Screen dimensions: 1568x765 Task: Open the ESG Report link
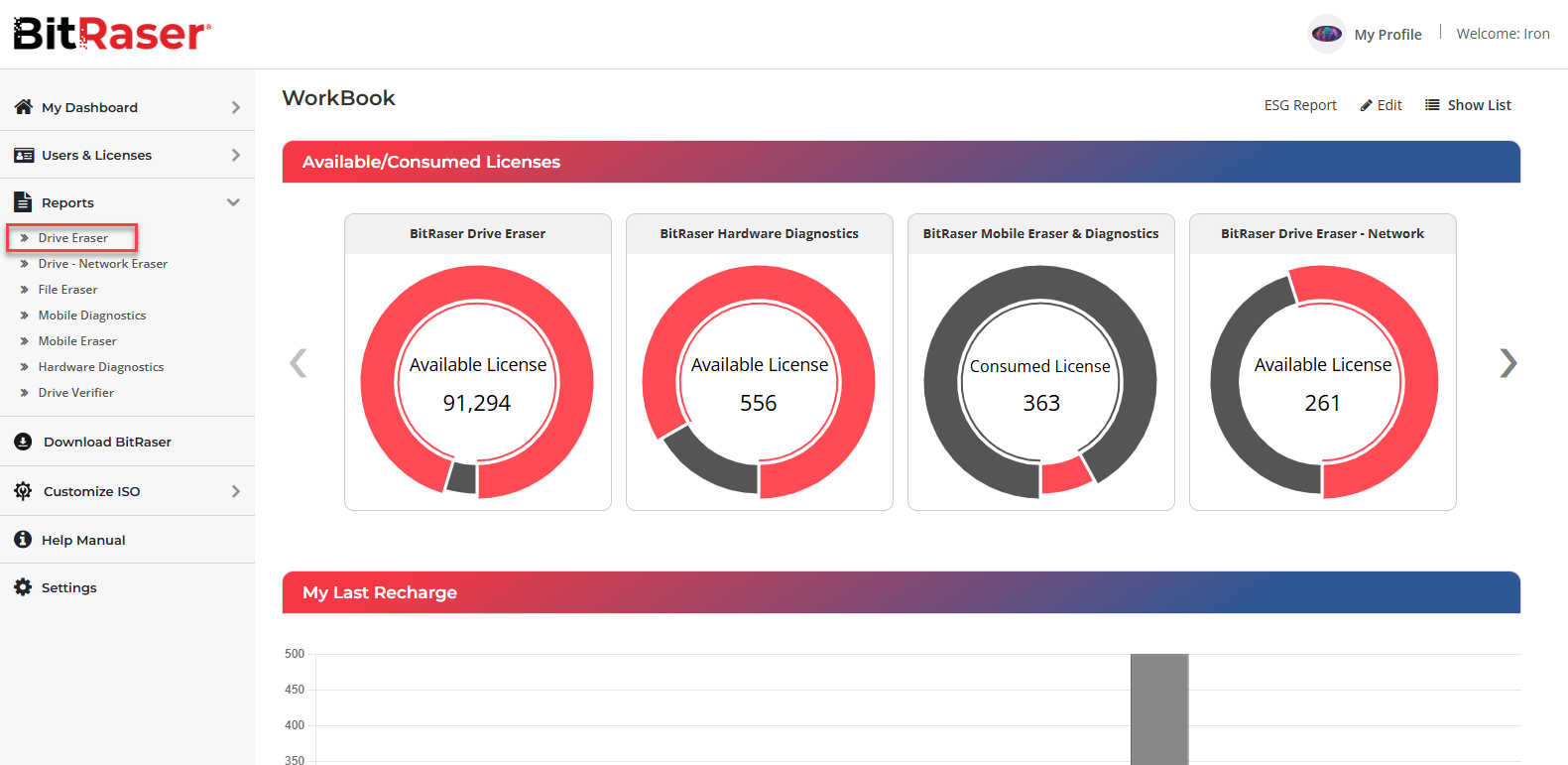click(1300, 105)
